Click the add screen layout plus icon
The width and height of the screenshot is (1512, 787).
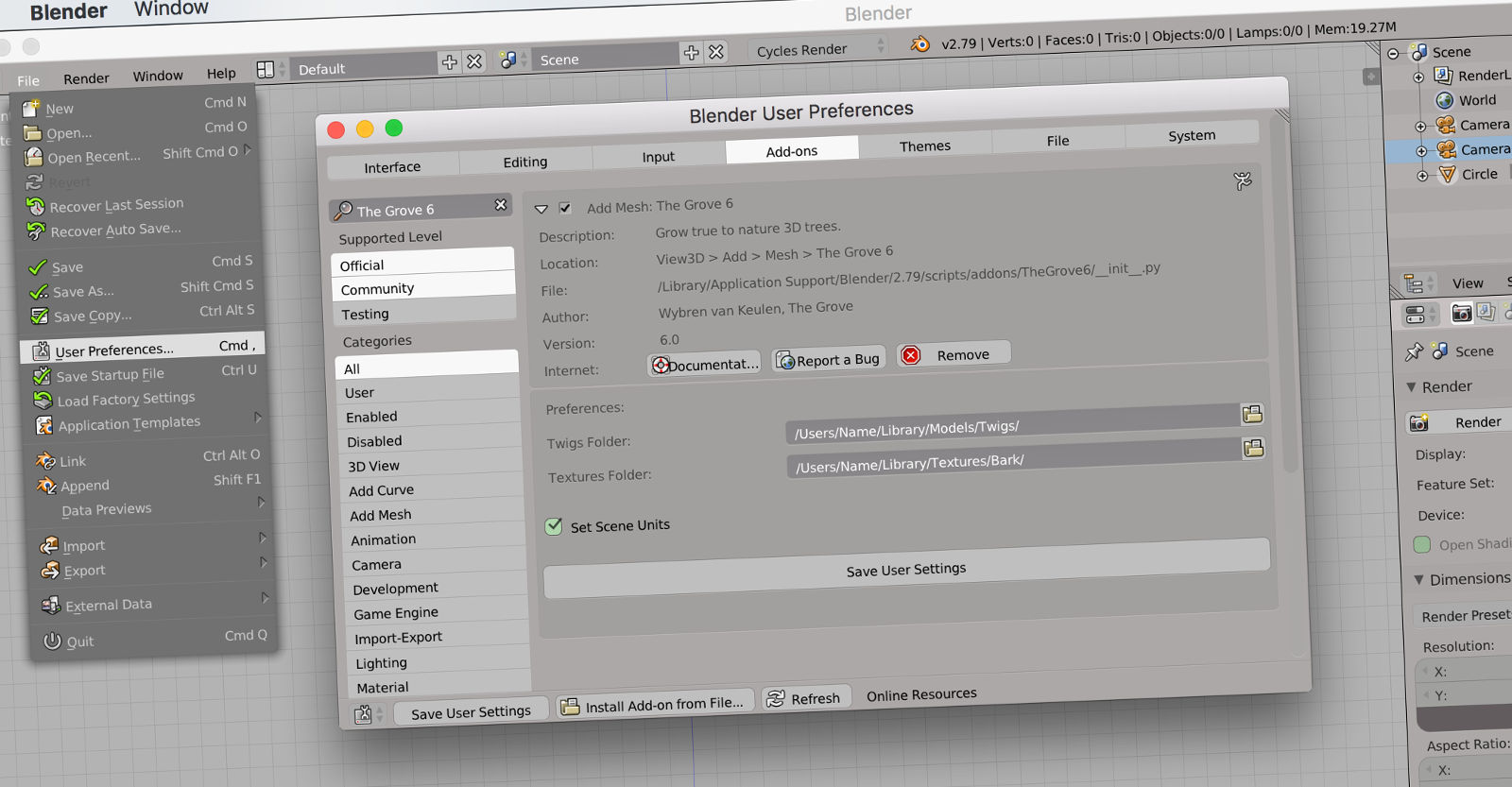click(449, 61)
